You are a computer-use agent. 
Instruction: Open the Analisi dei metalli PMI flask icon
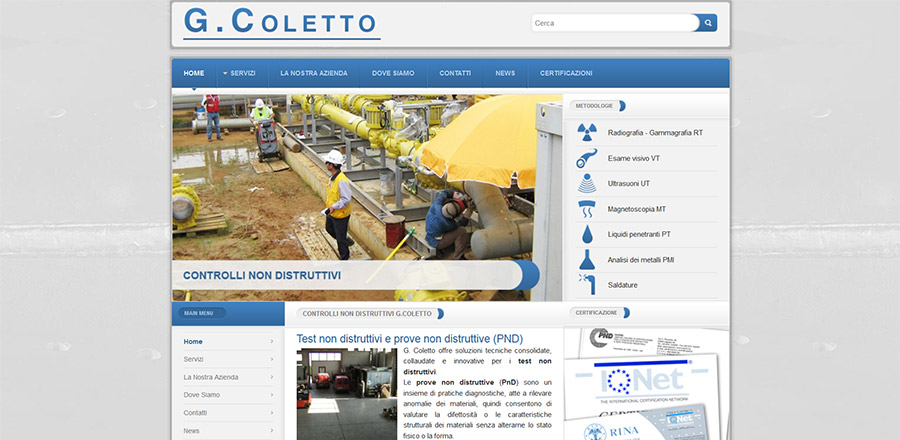coord(587,260)
